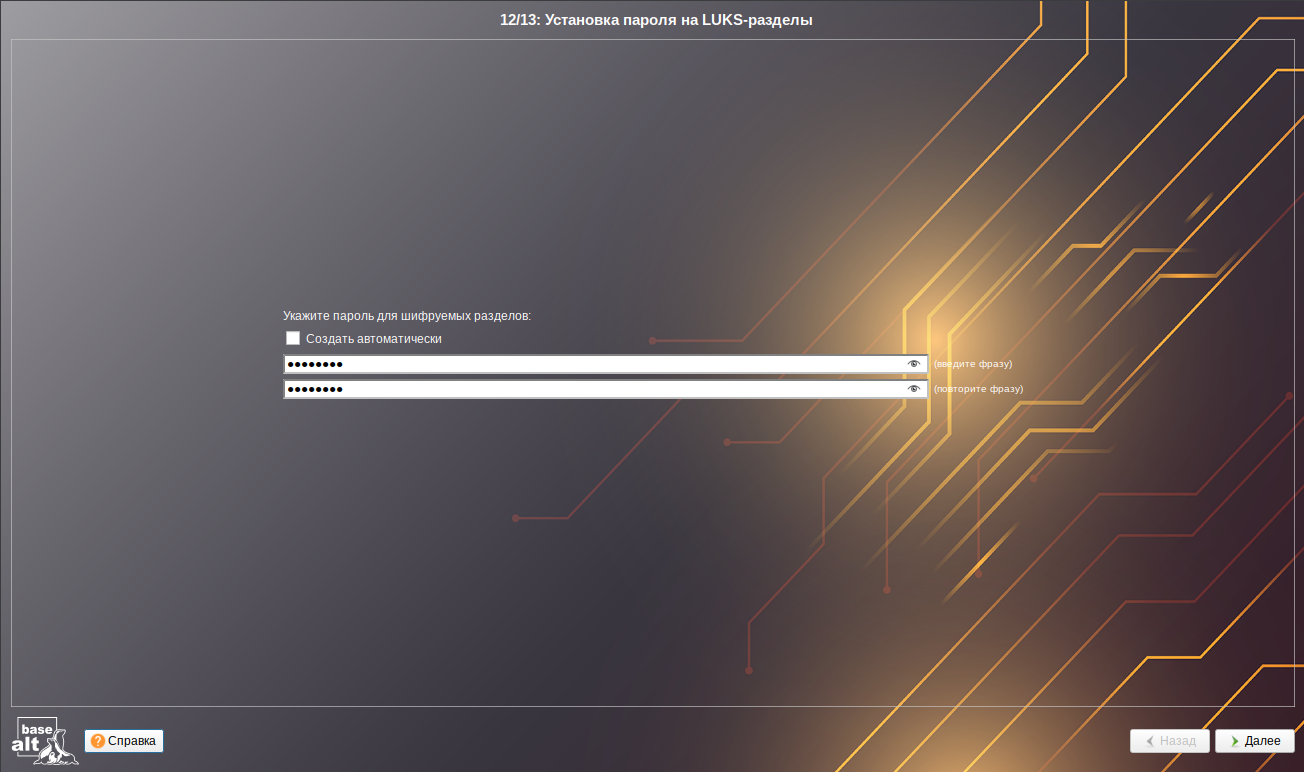
Task: Go back with the Назад button
Action: pyautogui.click(x=1170, y=741)
